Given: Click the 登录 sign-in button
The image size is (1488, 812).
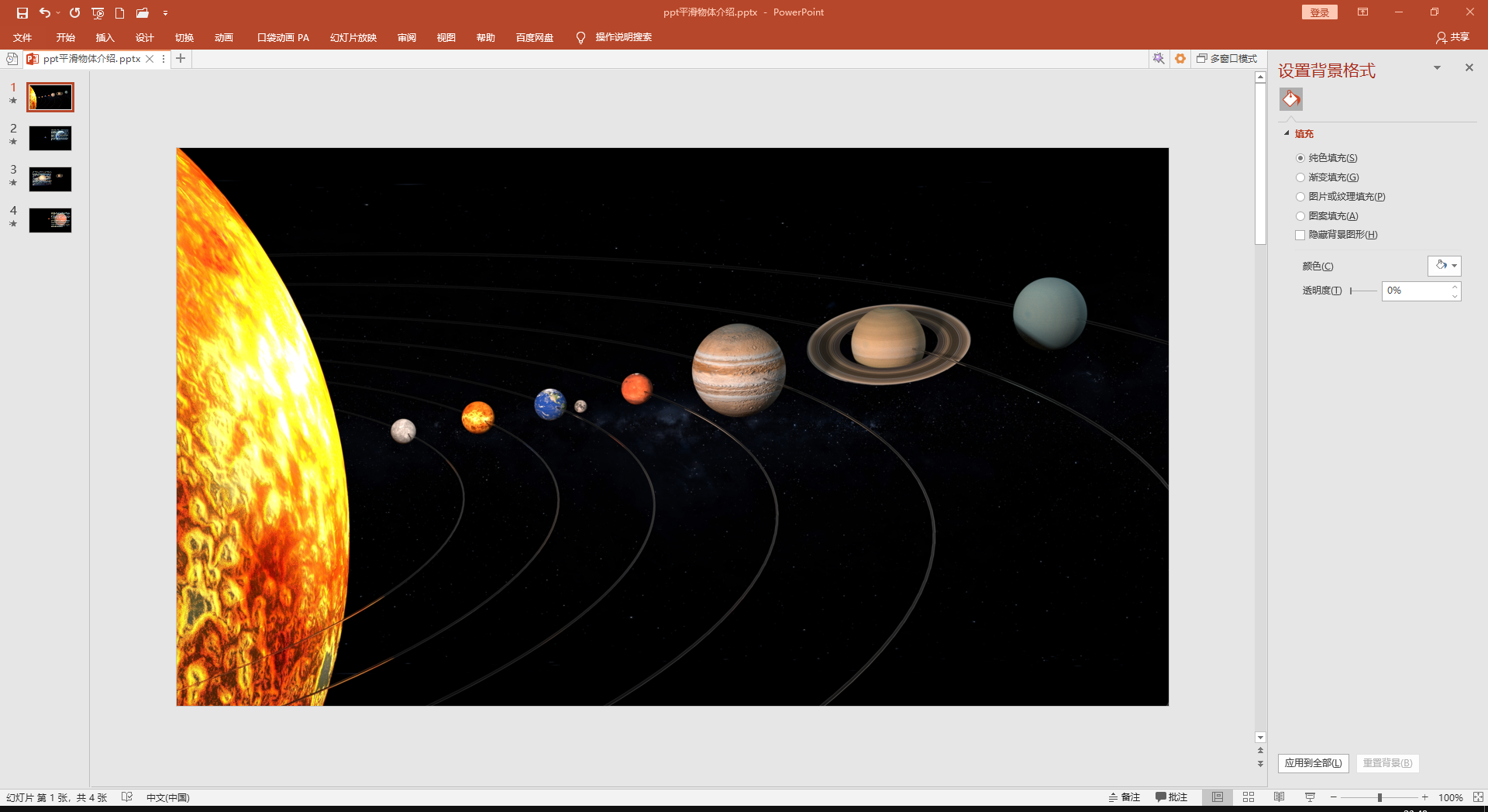Looking at the screenshot, I should 1319,12.
